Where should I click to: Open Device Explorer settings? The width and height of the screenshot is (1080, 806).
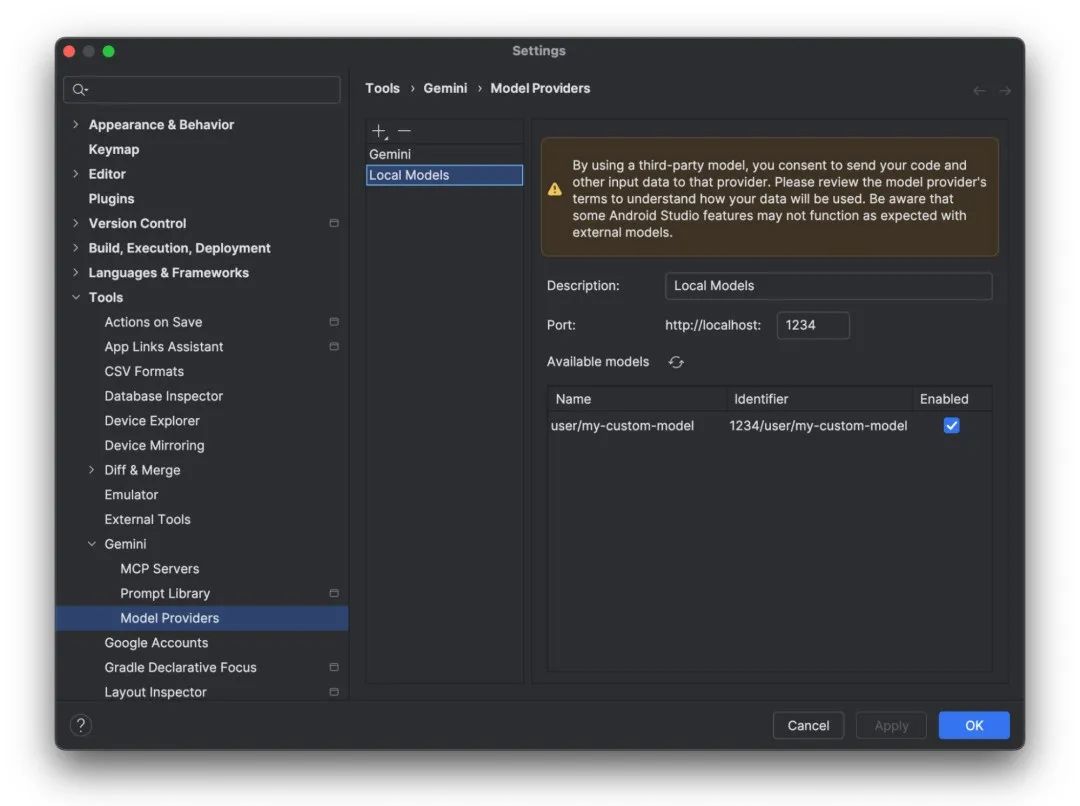tap(152, 421)
